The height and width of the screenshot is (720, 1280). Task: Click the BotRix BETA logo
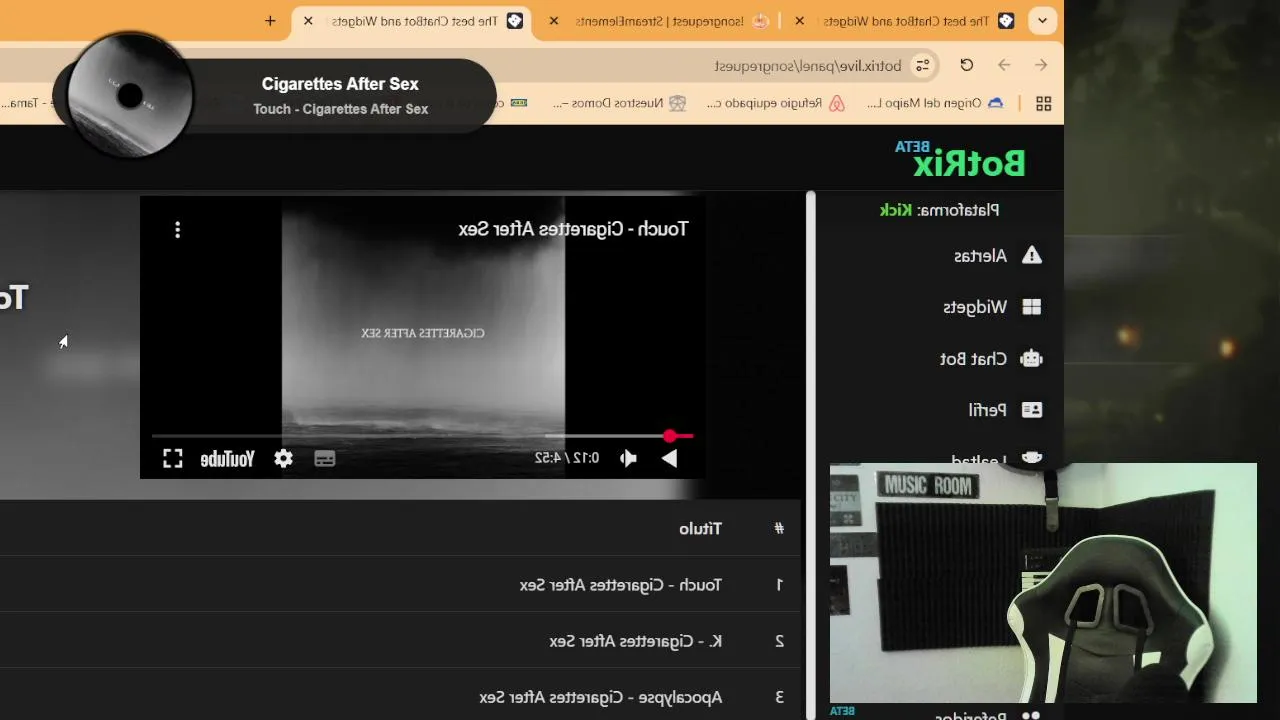[960, 160]
